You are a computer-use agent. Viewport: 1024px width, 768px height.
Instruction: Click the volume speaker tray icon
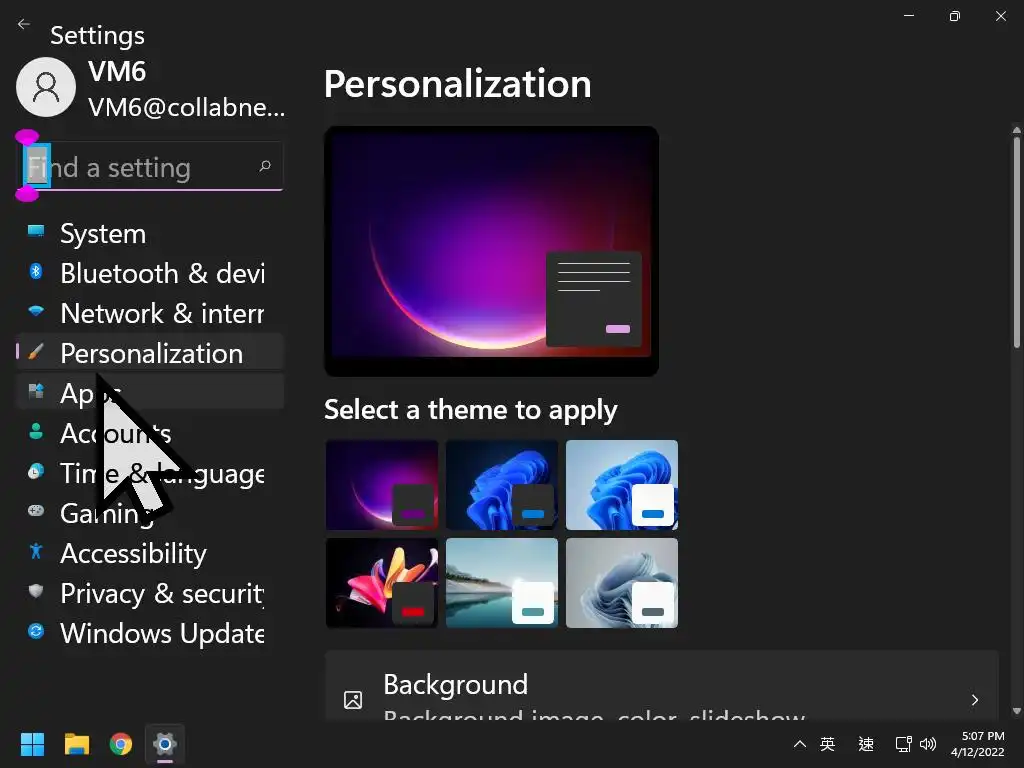tap(927, 744)
